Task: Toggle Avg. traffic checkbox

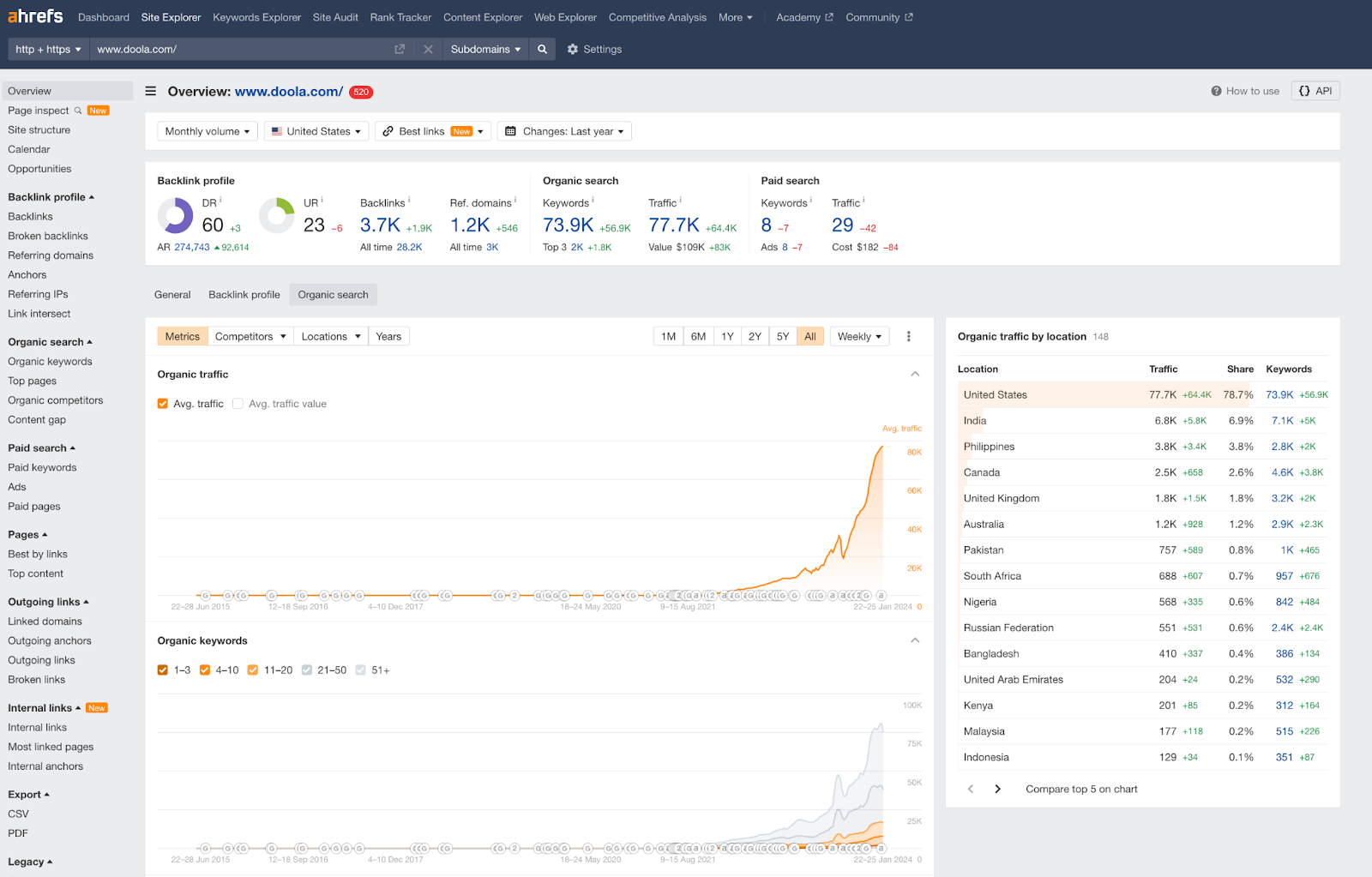Action: pos(163,404)
